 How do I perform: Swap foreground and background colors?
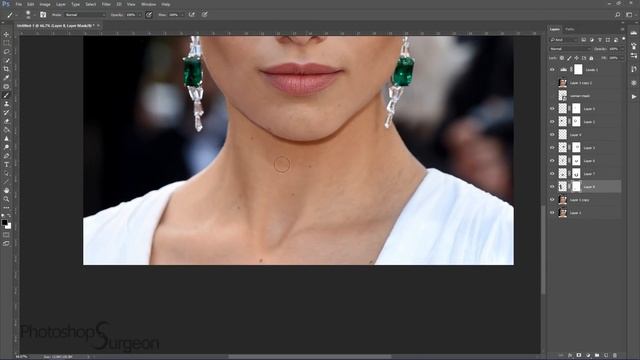(x=9, y=216)
